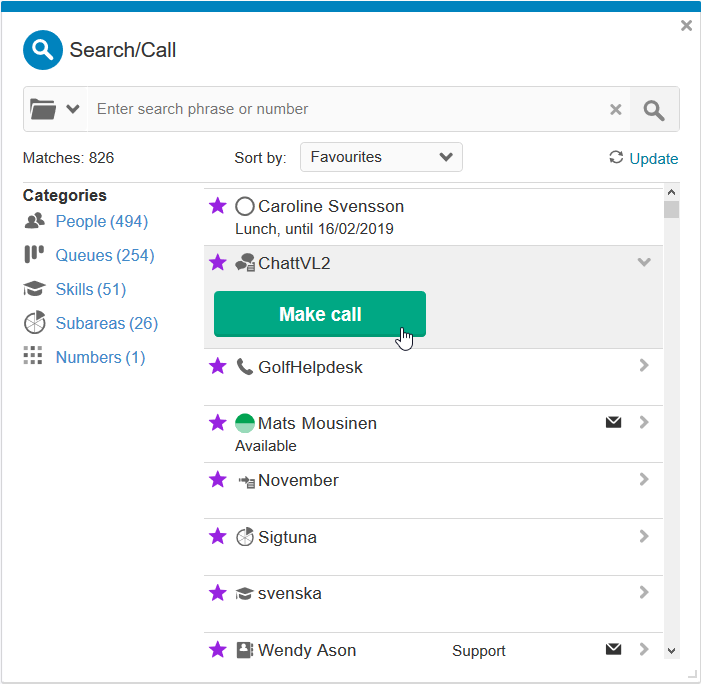Click the phone icon beside GolfHelpdesk

click(245, 367)
